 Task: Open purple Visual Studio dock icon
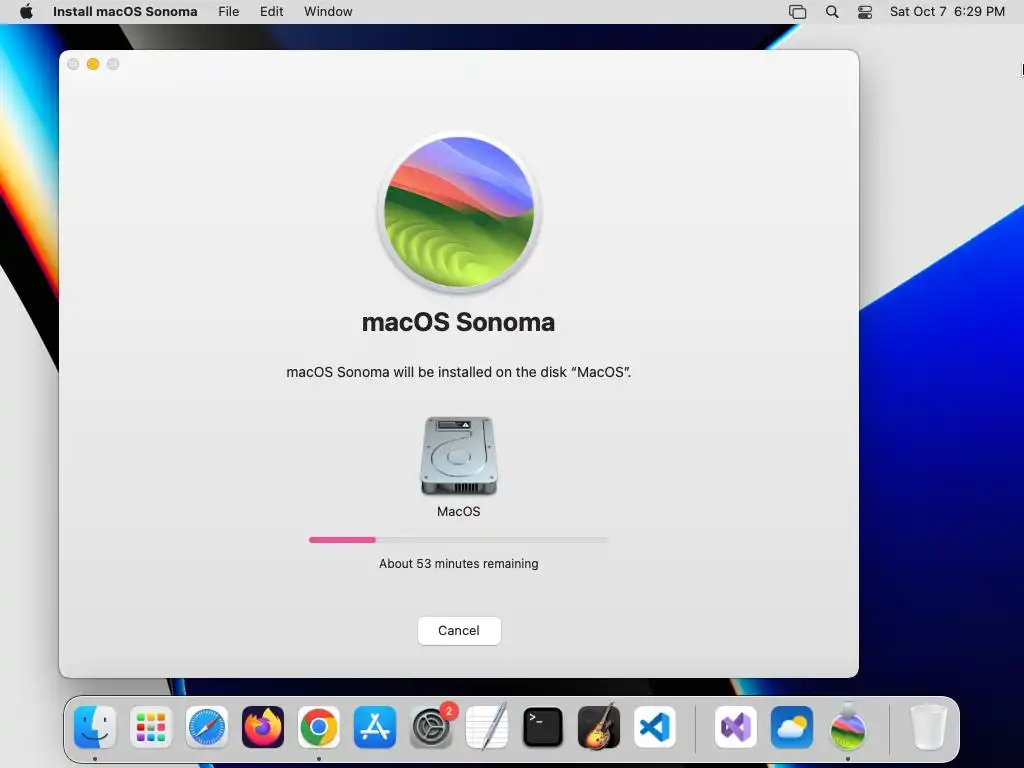click(x=736, y=727)
